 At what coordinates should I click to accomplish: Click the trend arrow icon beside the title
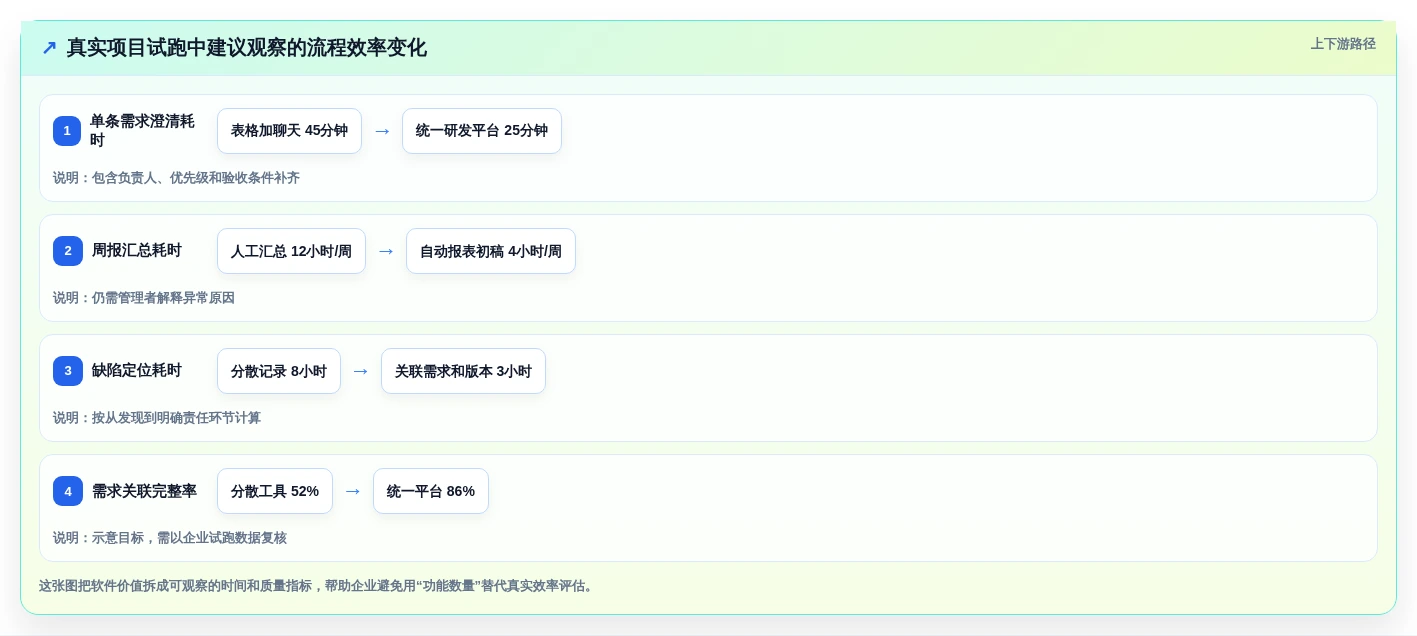[49, 48]
